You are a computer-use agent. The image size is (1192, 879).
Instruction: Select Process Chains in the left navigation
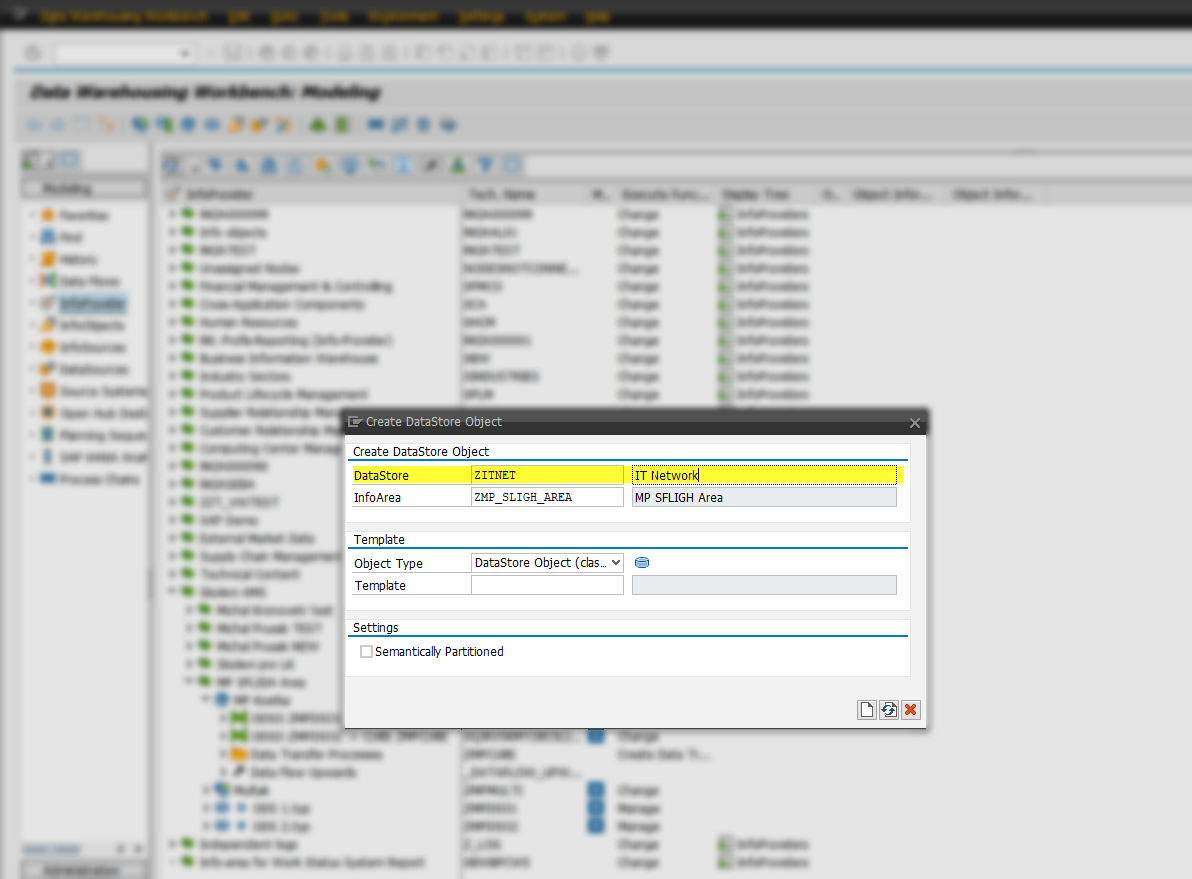pos(99,480)
